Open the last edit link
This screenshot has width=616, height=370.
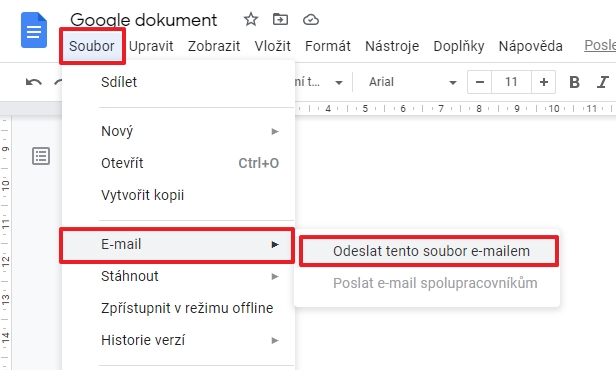600,45
